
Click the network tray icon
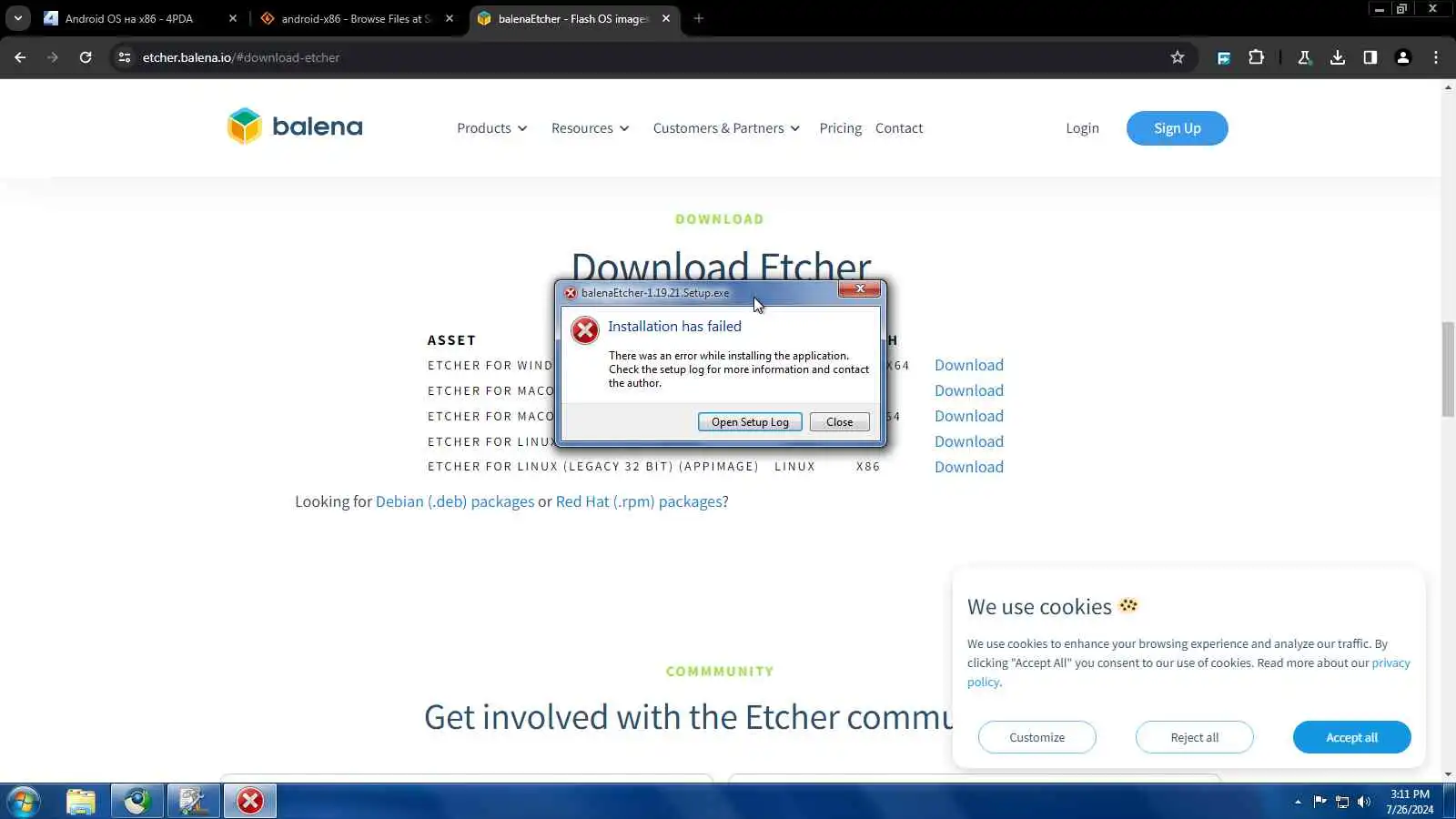(1342, 802)
